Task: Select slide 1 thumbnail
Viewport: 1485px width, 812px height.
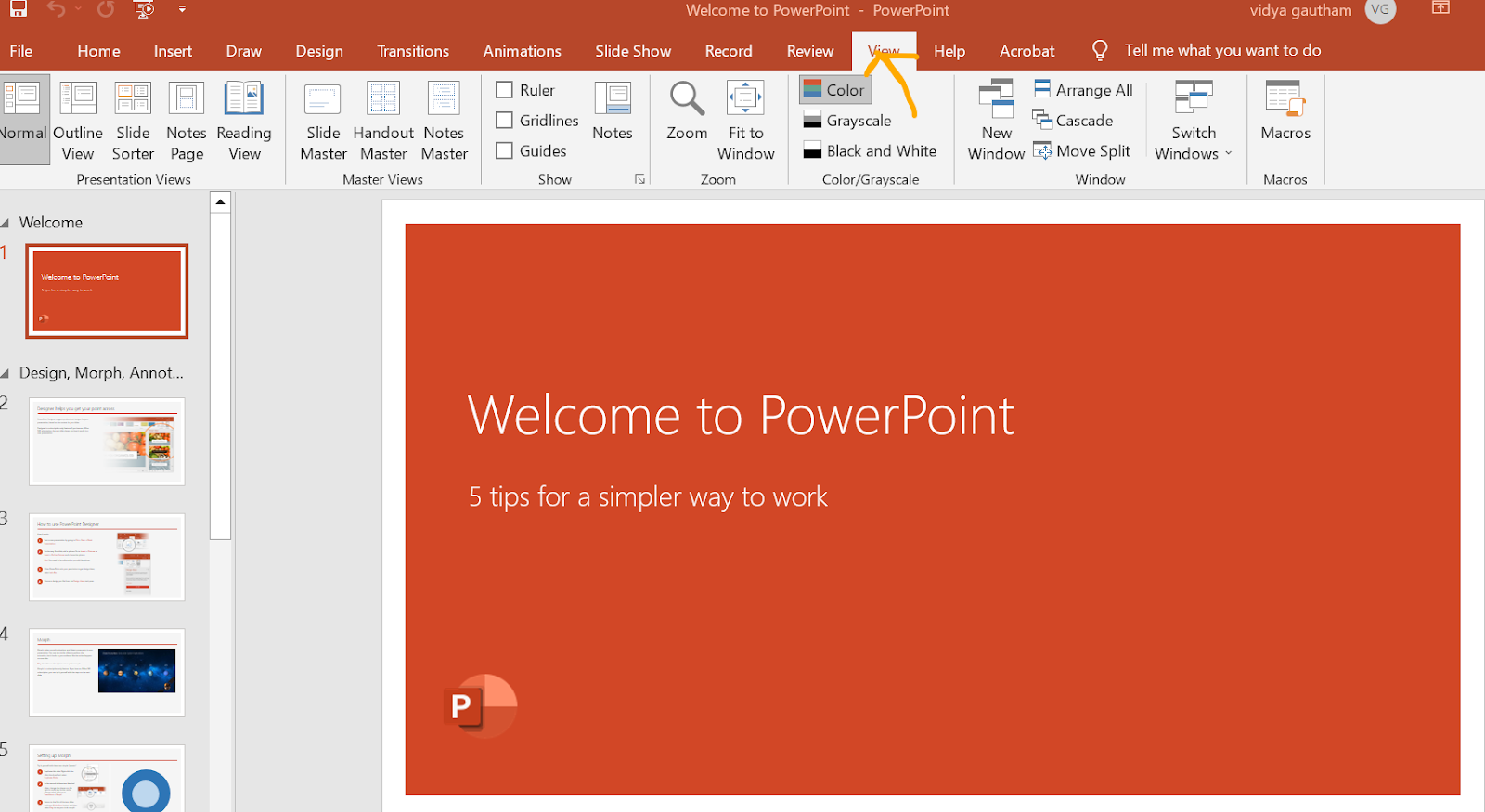Action: (107, 291)
